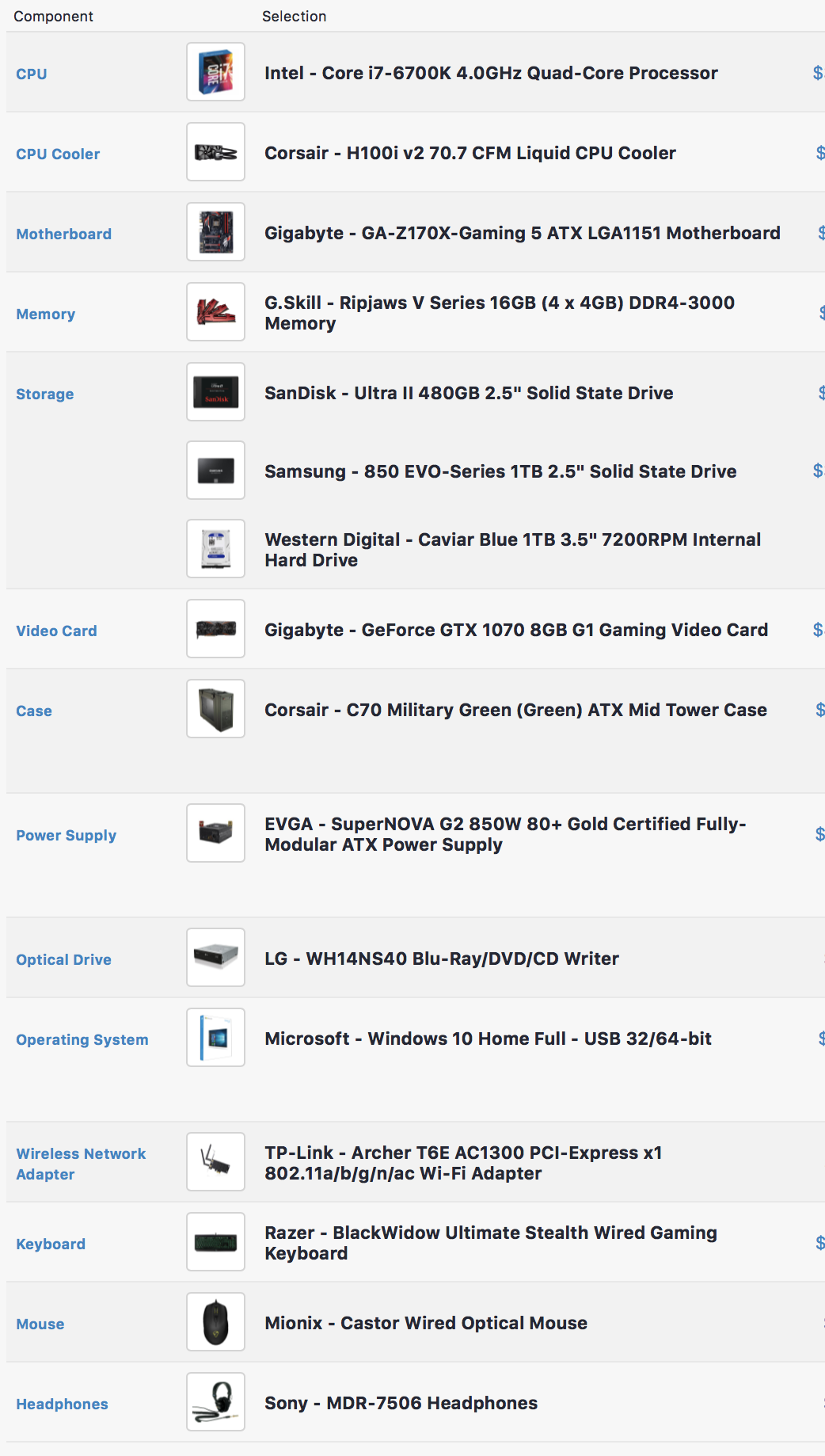Open the Mionix Castor mouse thumbnail

tap(215, 1322)
